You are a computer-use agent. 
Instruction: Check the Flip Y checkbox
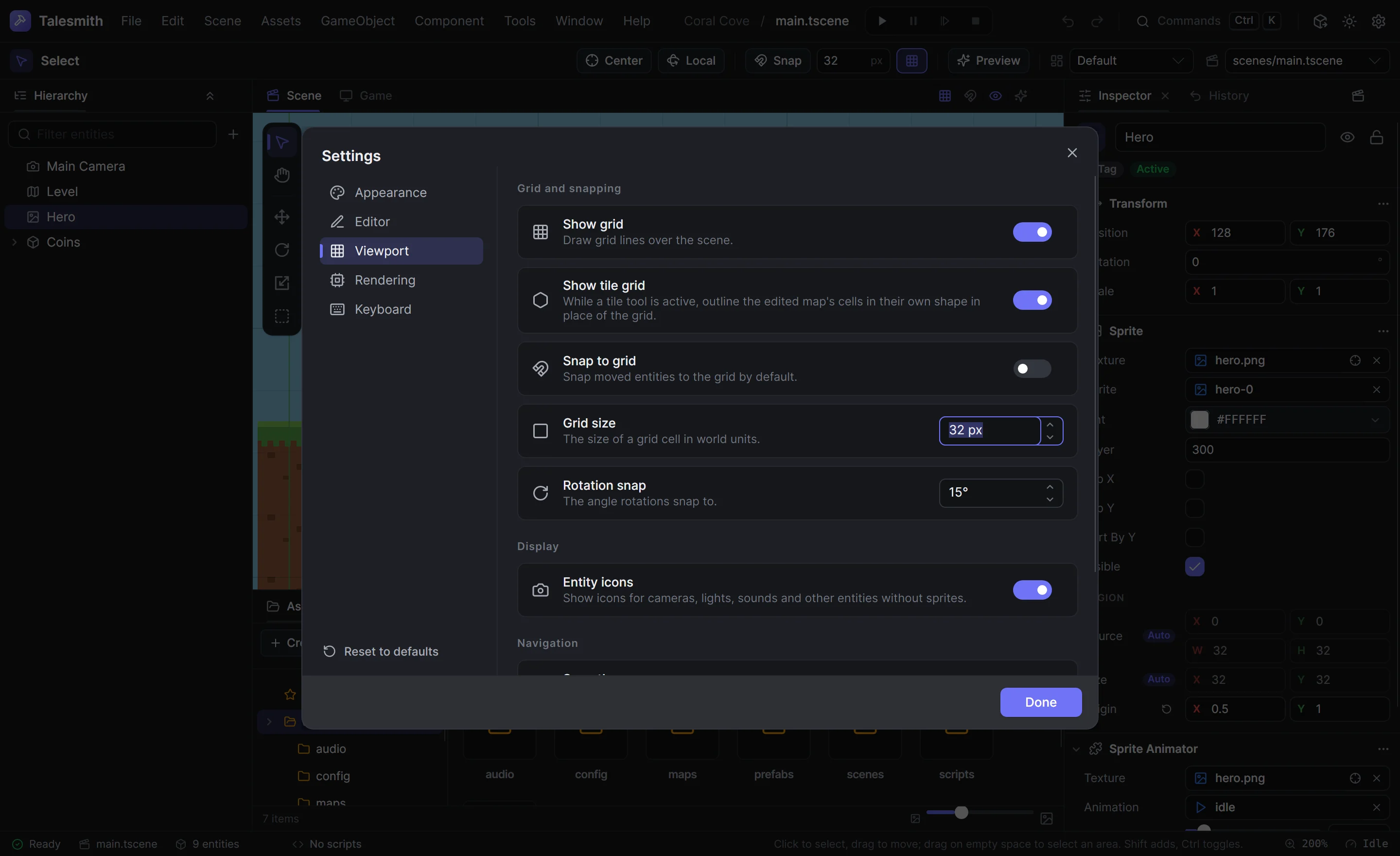coord(1194,508)
